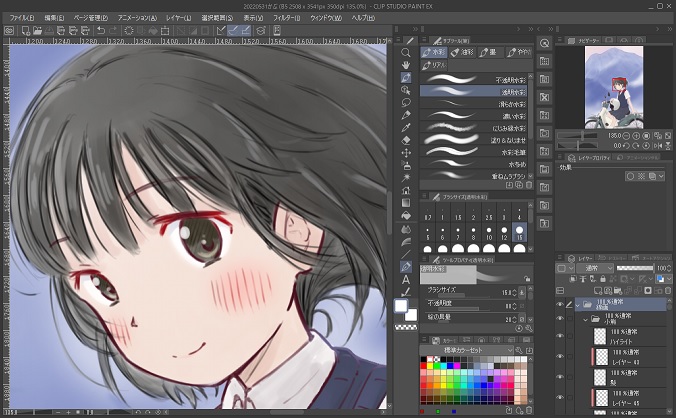The image size is (676, 418).
Task: Select the Eyedropper tool
Action: click(x=406, y=128)
